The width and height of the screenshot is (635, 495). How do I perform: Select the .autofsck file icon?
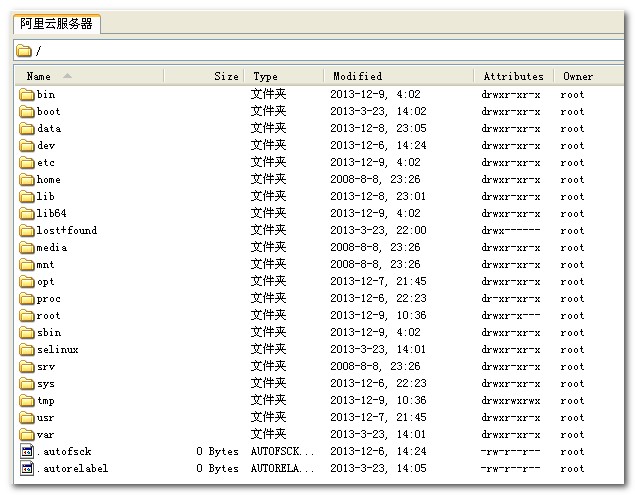click(27, 451)
